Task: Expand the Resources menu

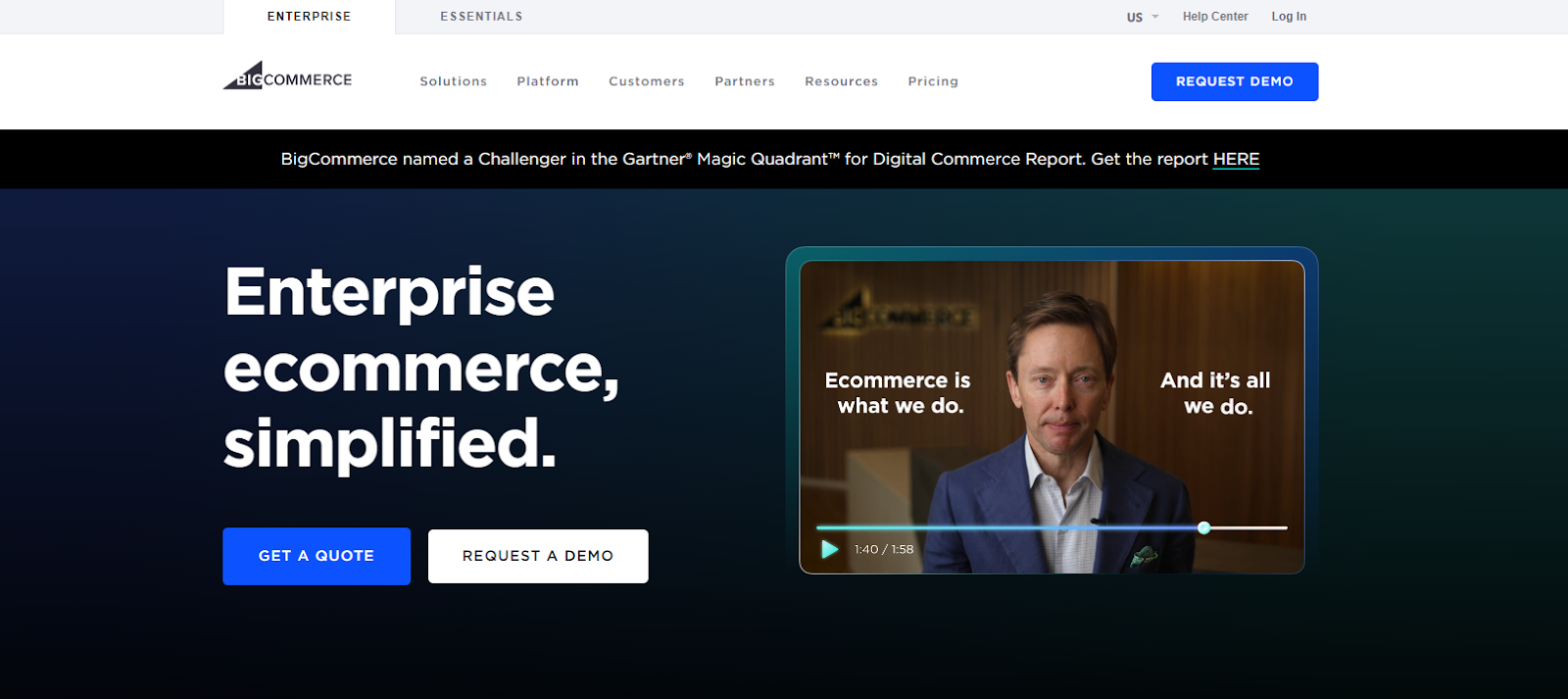Action: (842, 81)
